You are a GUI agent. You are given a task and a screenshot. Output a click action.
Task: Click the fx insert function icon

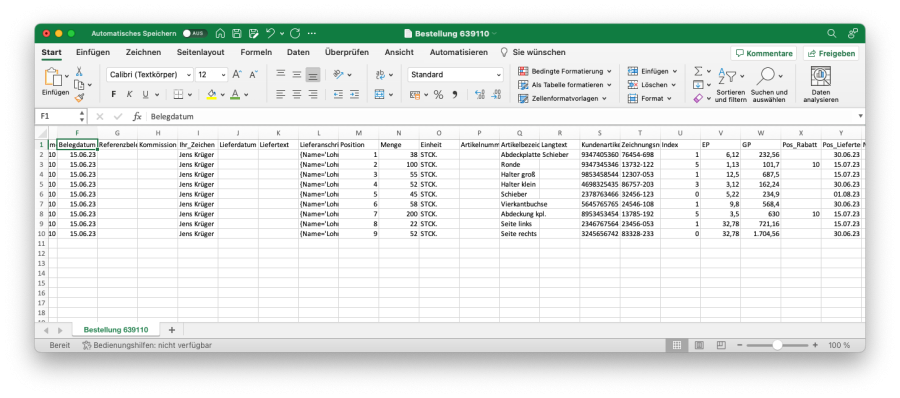tap(137, 117)
